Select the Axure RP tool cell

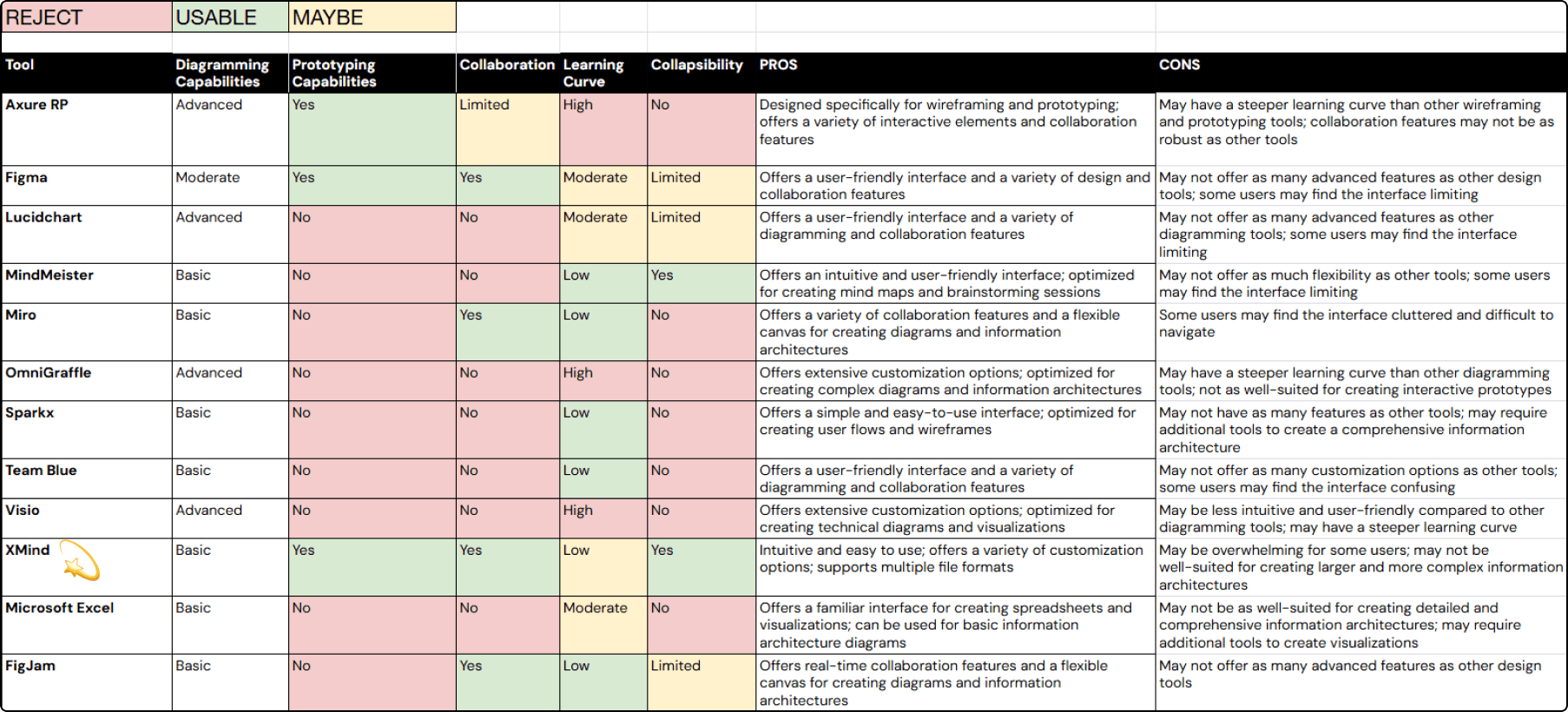tap(87, 129)
